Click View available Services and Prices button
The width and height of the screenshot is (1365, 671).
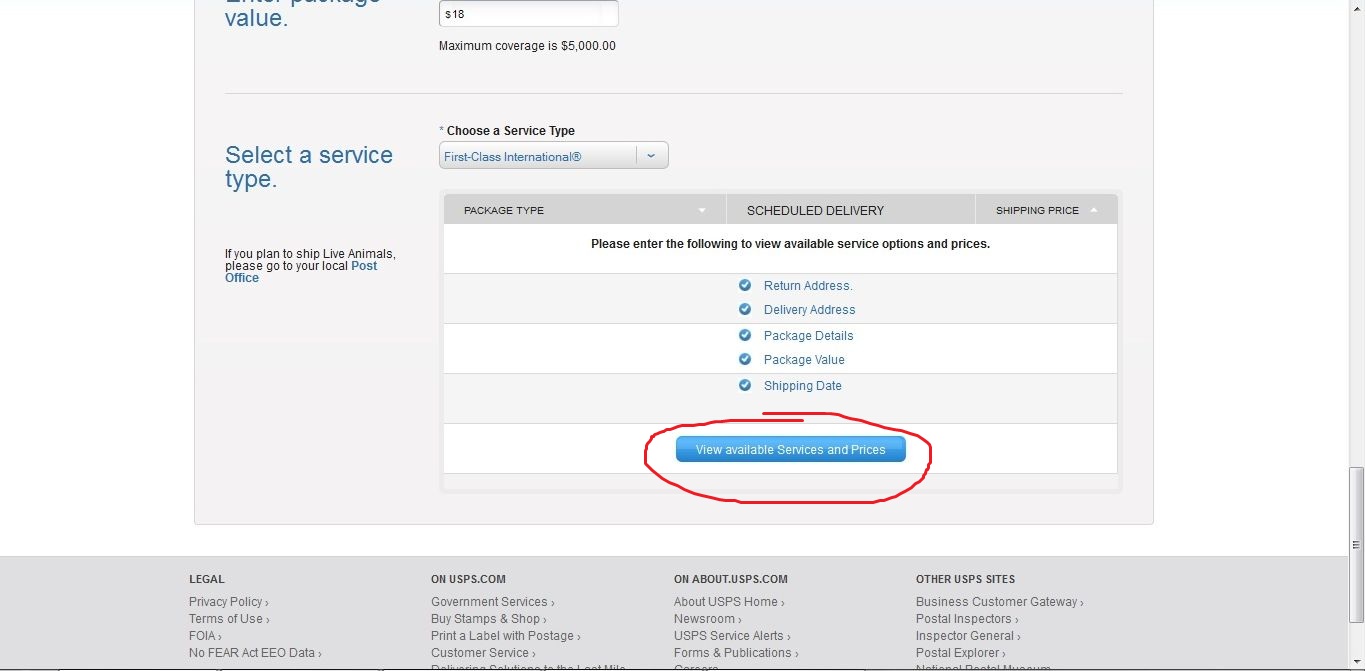(x=790, y=450)
